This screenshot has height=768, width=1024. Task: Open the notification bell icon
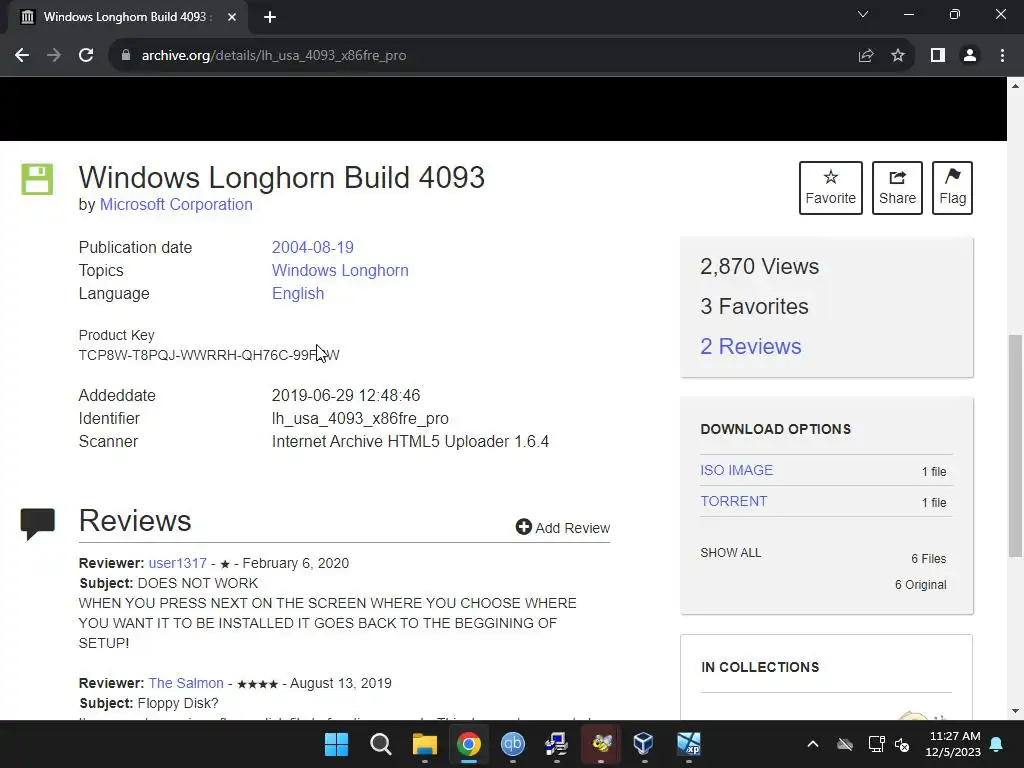click(997, 744)
